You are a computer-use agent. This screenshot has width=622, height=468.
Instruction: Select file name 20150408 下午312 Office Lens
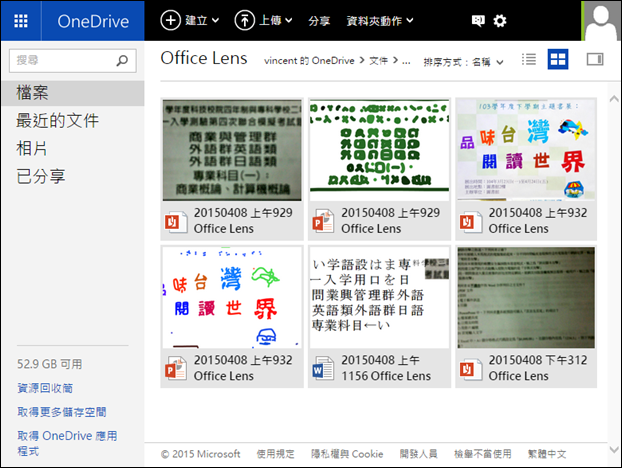point(538,368)
